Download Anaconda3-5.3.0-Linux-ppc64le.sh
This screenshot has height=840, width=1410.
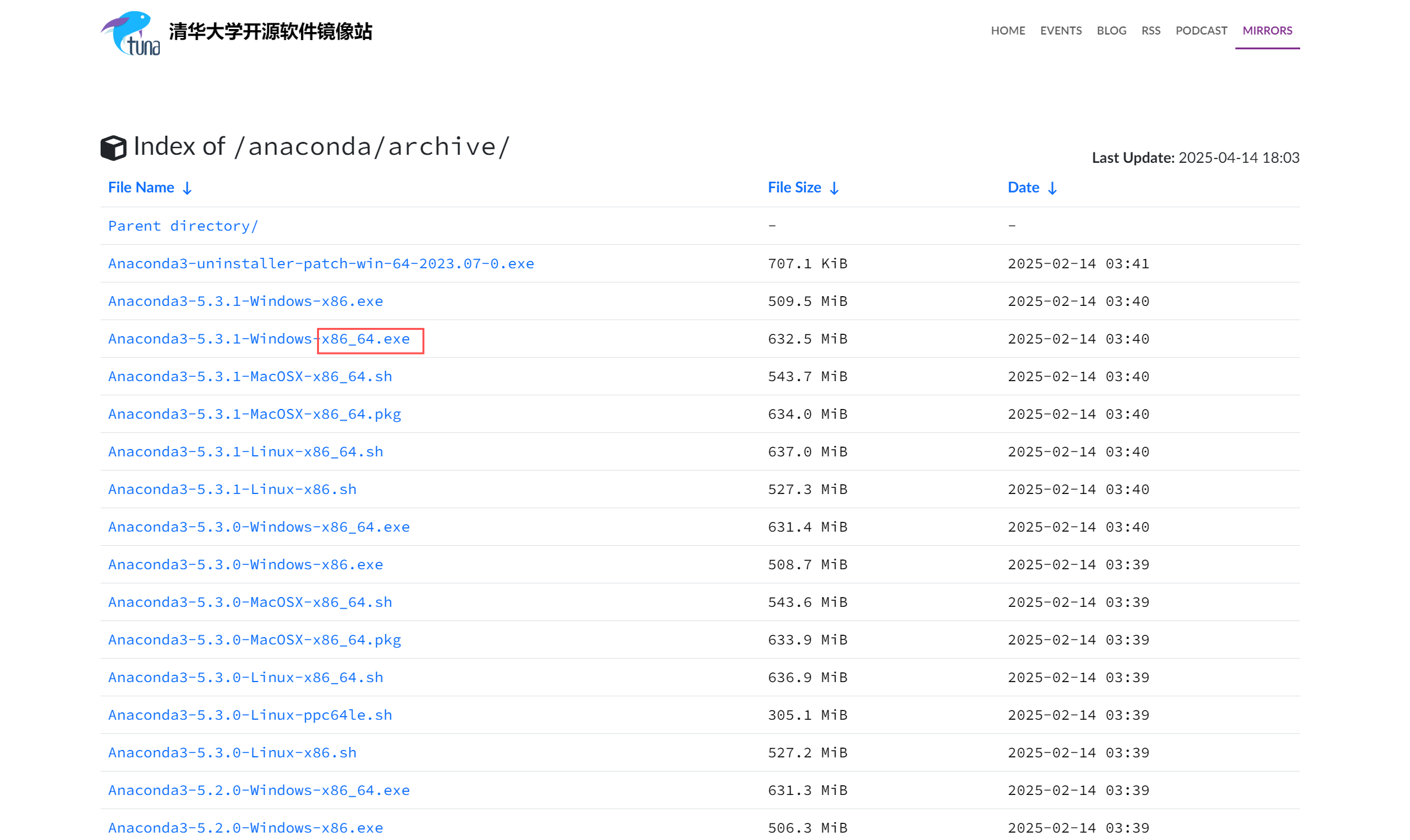pos(250,715)
